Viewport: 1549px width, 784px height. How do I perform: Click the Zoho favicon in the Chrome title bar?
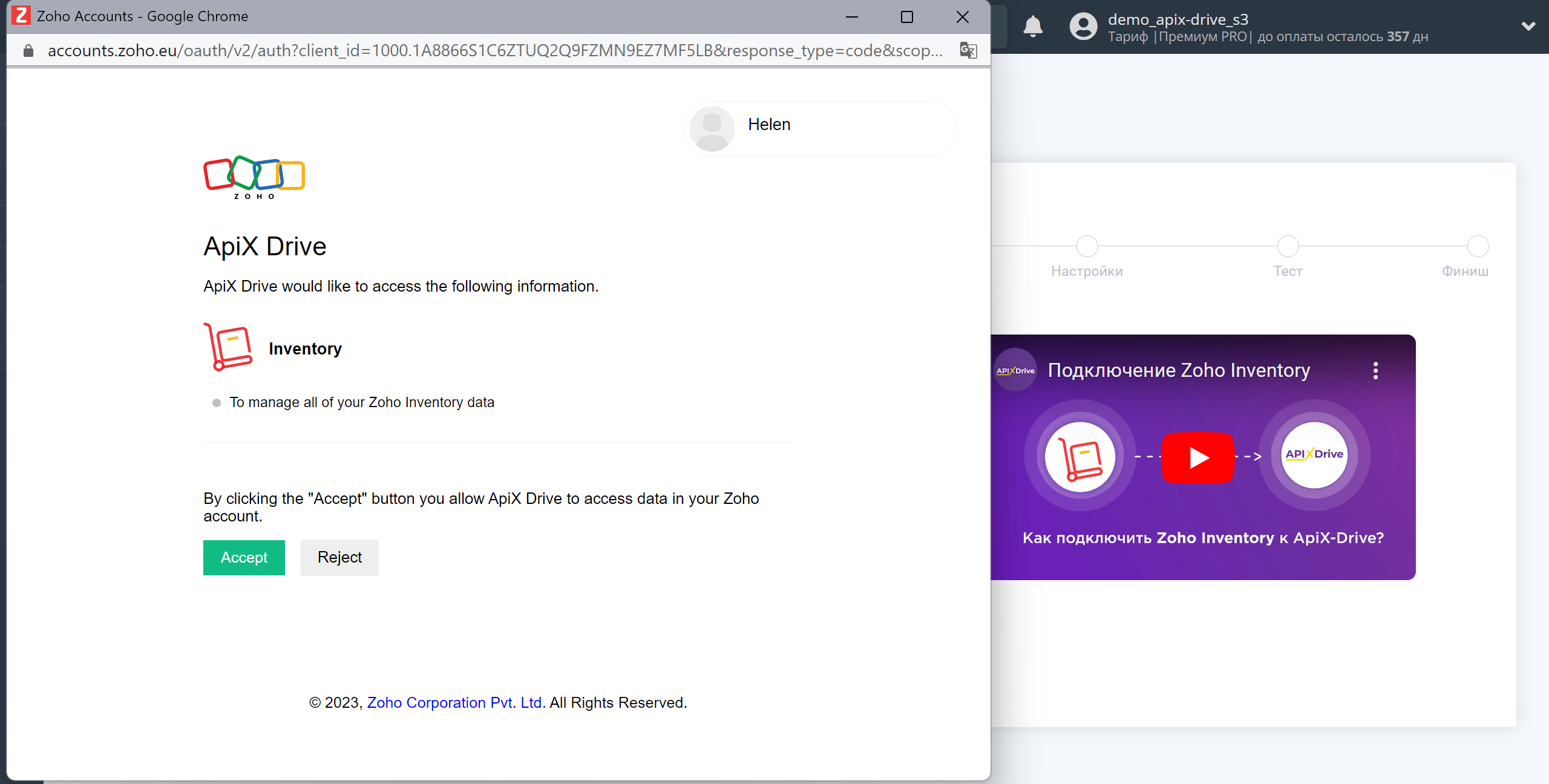(x=21, y=16)
